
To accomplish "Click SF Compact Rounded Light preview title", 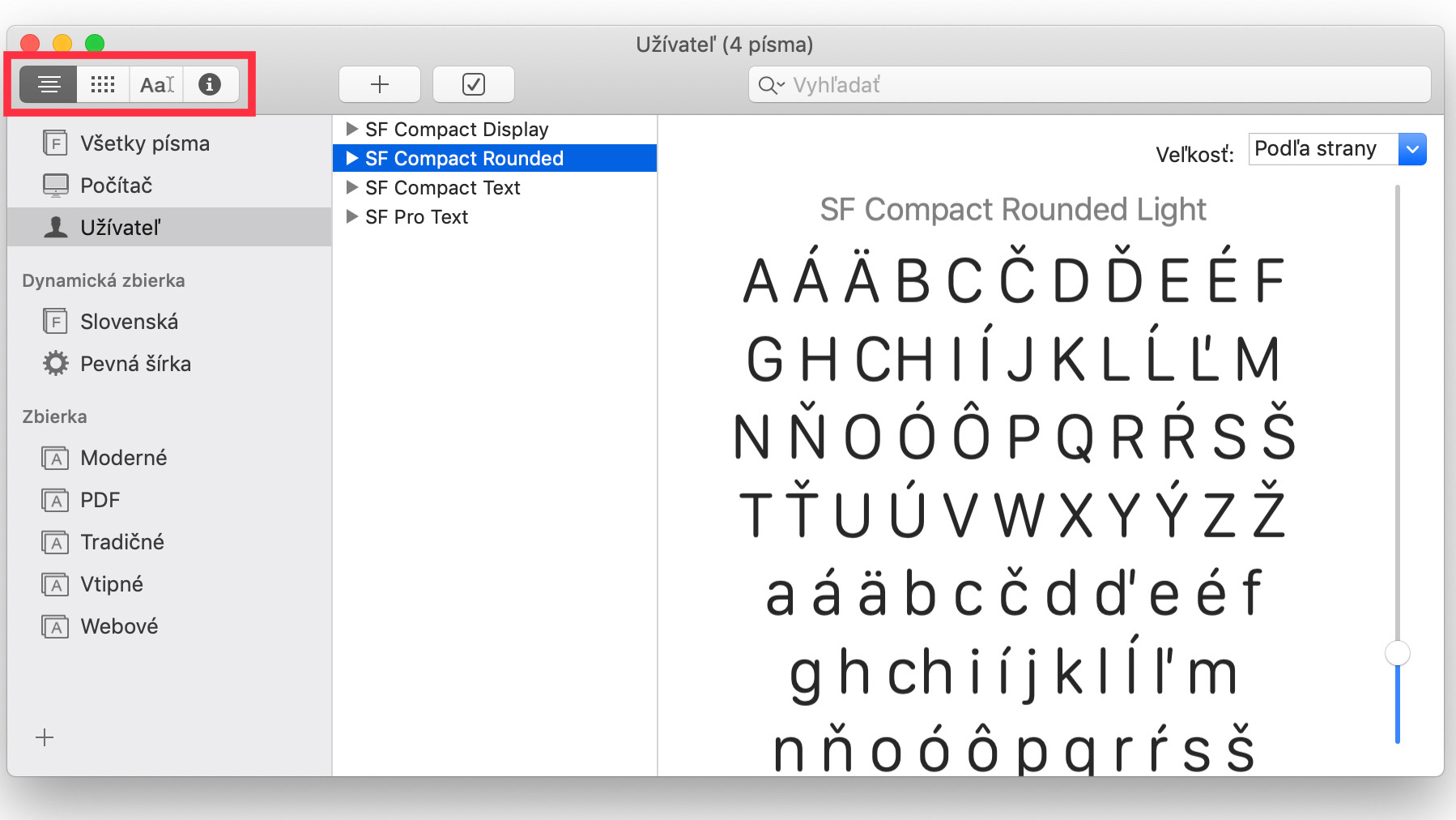I will pyautogui.click(x=1013, y=210).
